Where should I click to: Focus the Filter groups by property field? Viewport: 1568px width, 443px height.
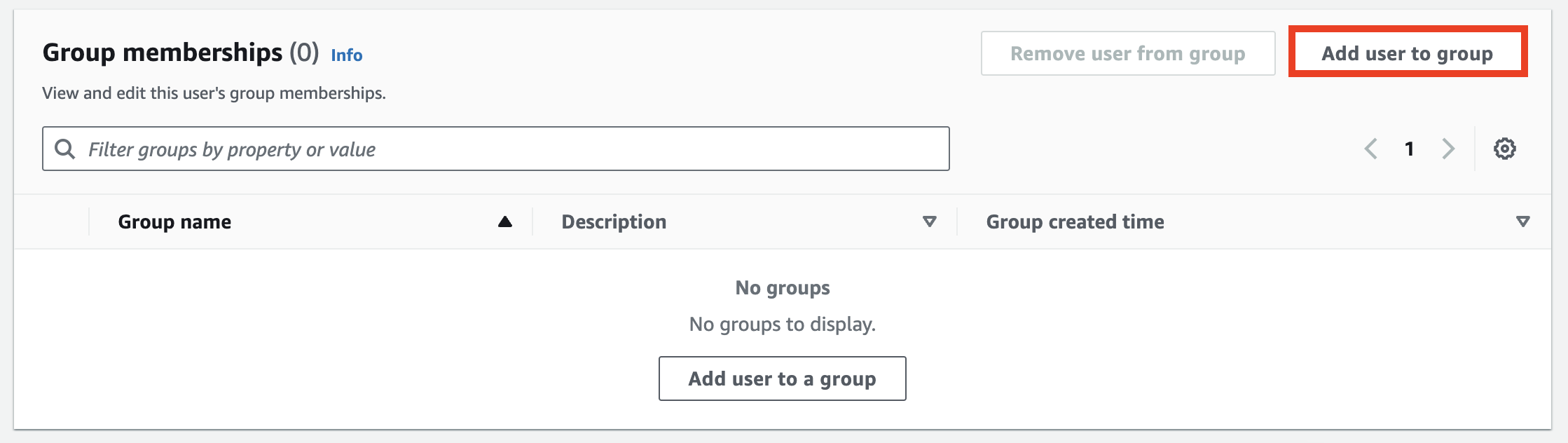click(511, 149)
